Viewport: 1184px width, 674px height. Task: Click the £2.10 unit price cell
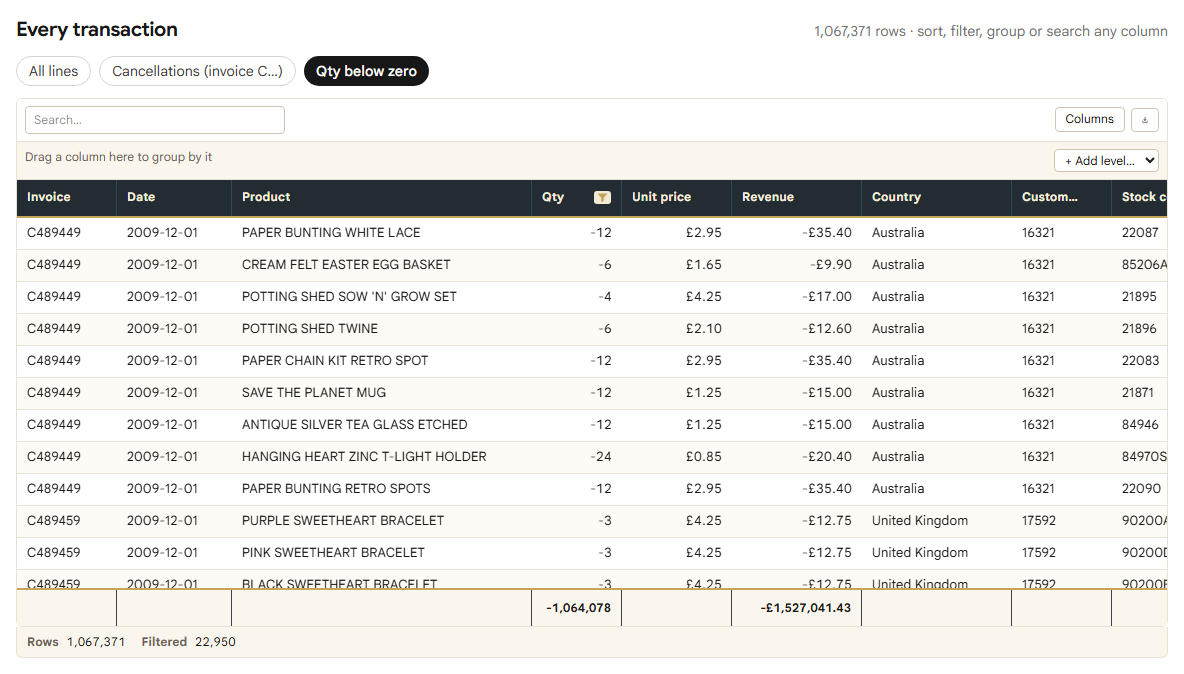click(x=677, y=328)
